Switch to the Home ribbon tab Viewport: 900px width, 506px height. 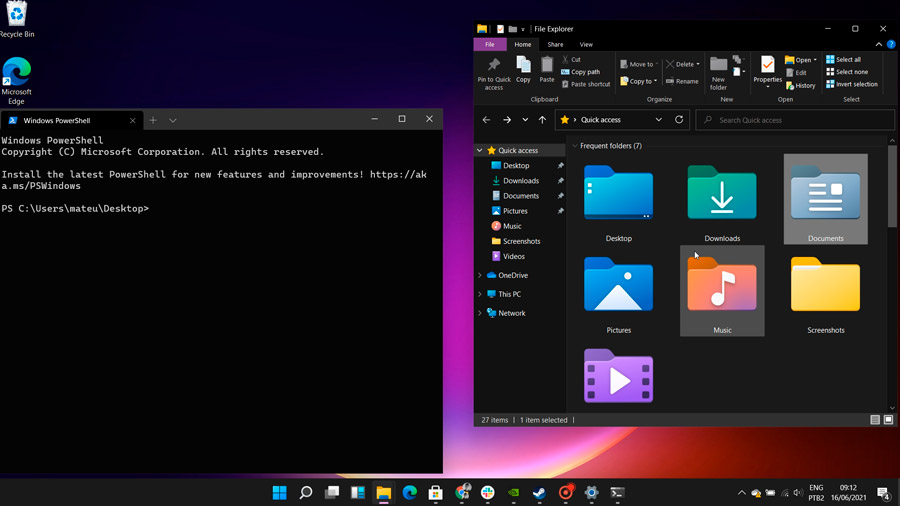[522, 44]
